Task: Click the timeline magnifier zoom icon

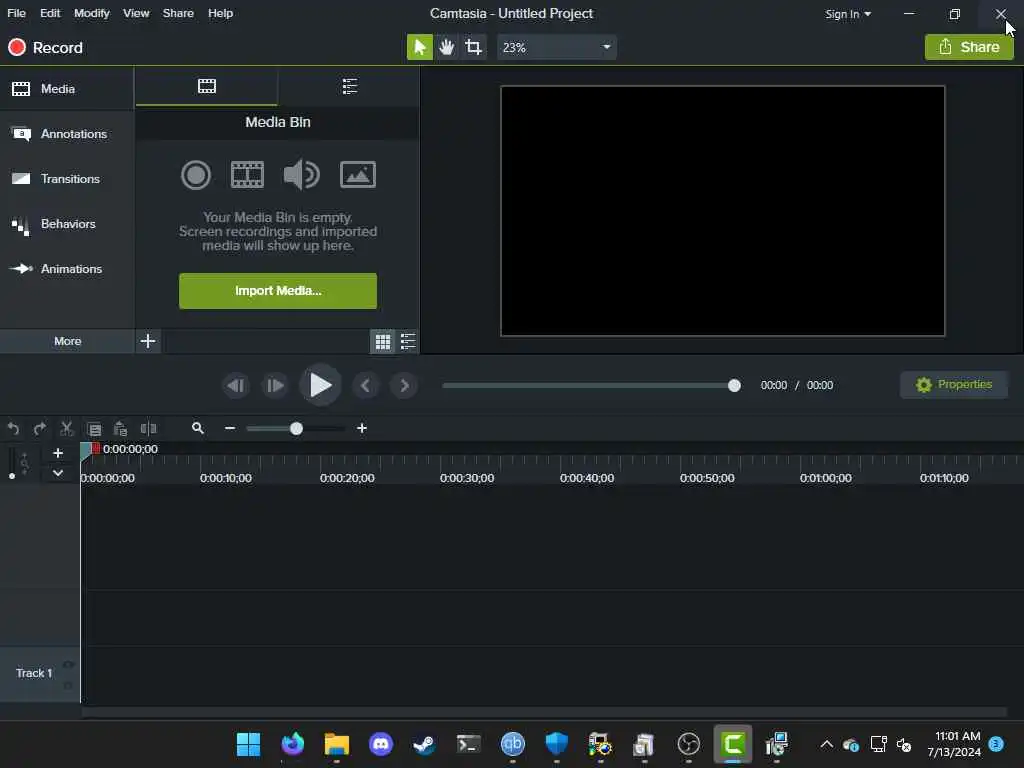Action: pos(198,428)
